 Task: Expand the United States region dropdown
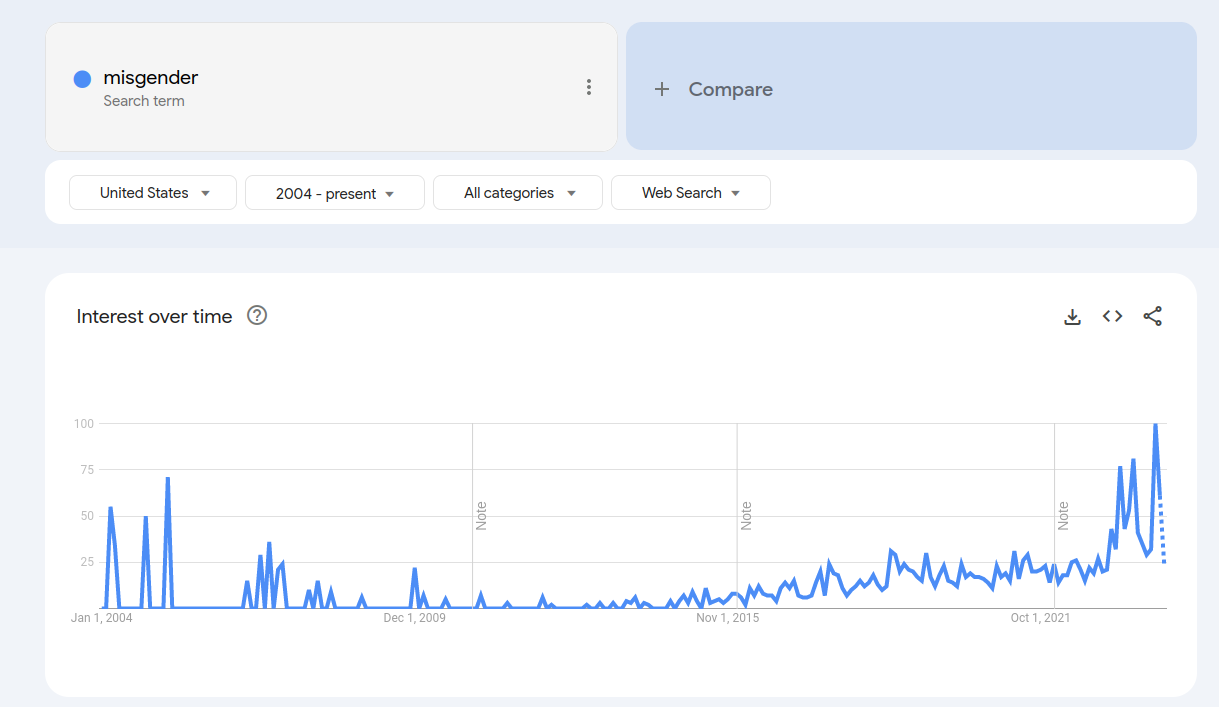pos(153,193)
